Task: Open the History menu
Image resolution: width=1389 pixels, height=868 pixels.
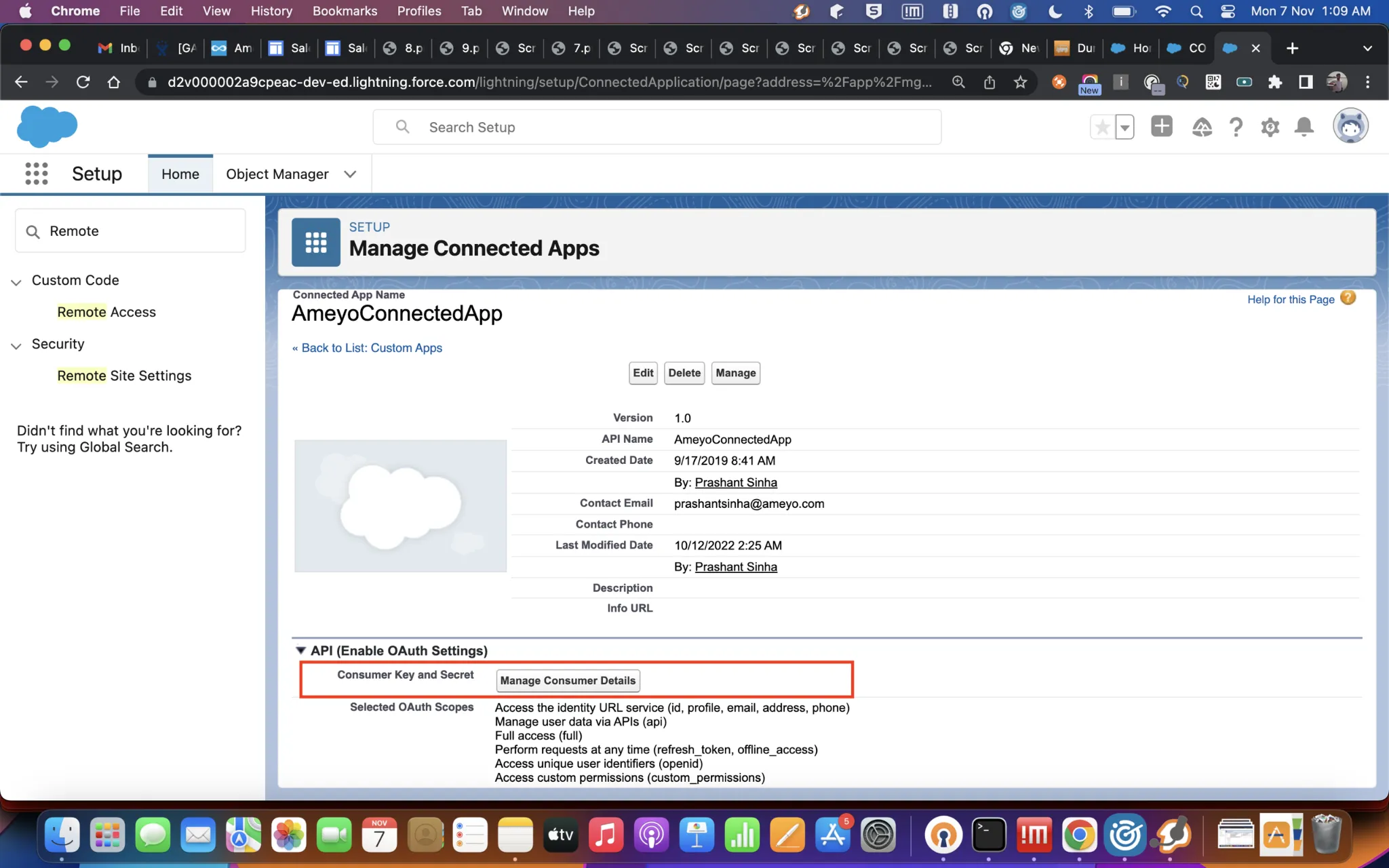Action: click(x=271, y=11)
